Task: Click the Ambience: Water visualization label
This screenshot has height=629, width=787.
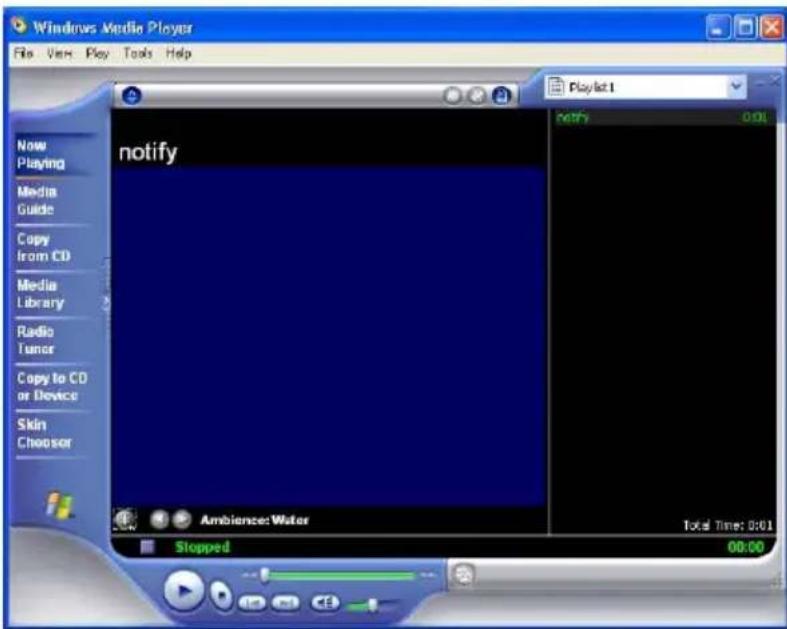Action: (x=254, y=520)
